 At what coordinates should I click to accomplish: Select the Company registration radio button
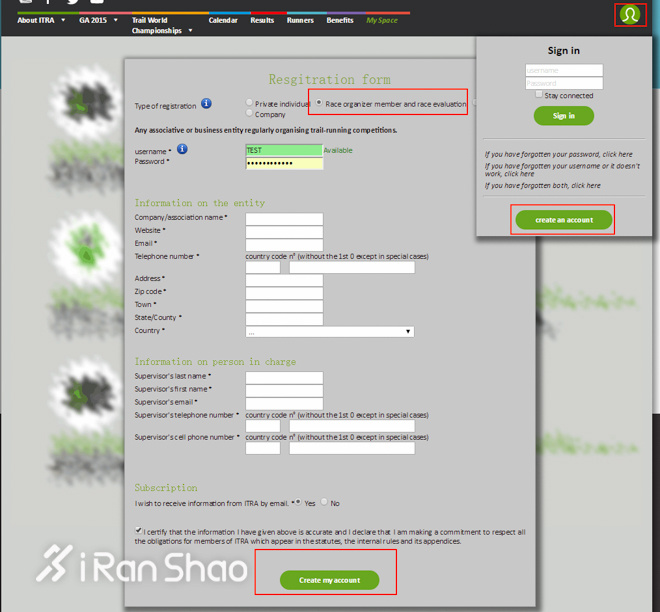point(250,114)
